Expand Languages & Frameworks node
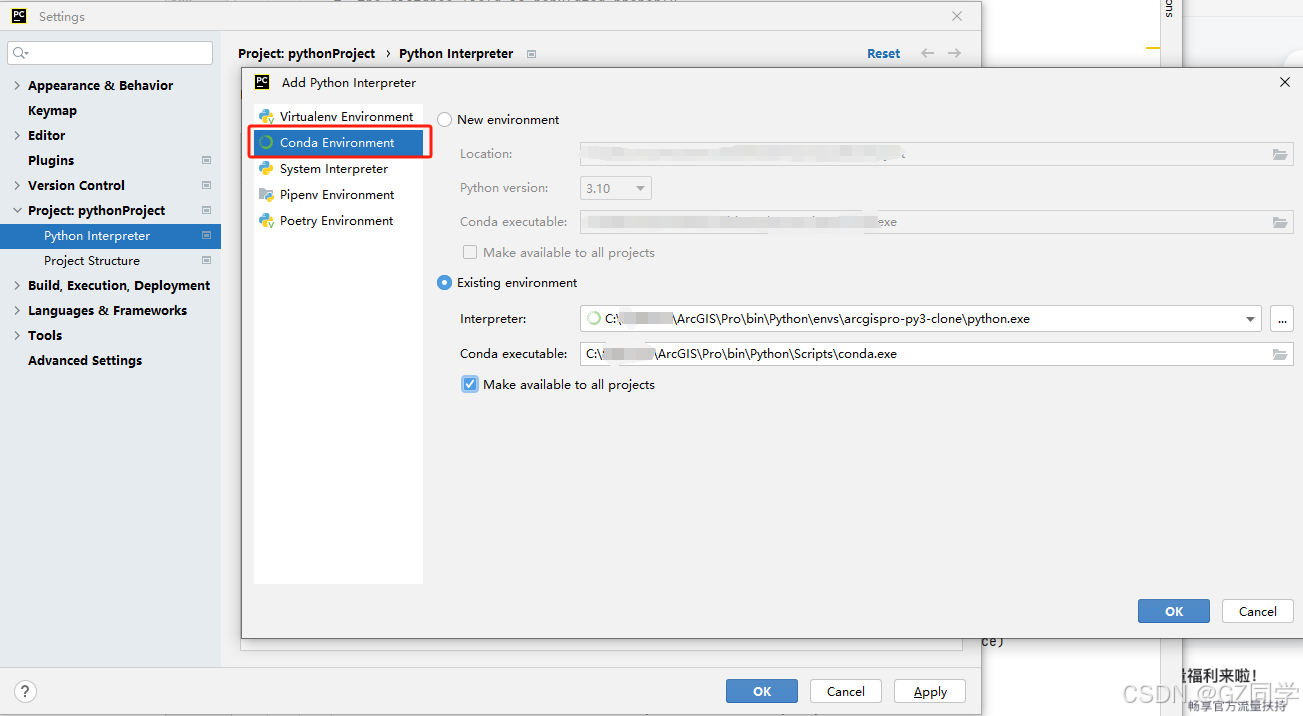This screenshot has width=1303, height=716. click(x=17, y=310)
